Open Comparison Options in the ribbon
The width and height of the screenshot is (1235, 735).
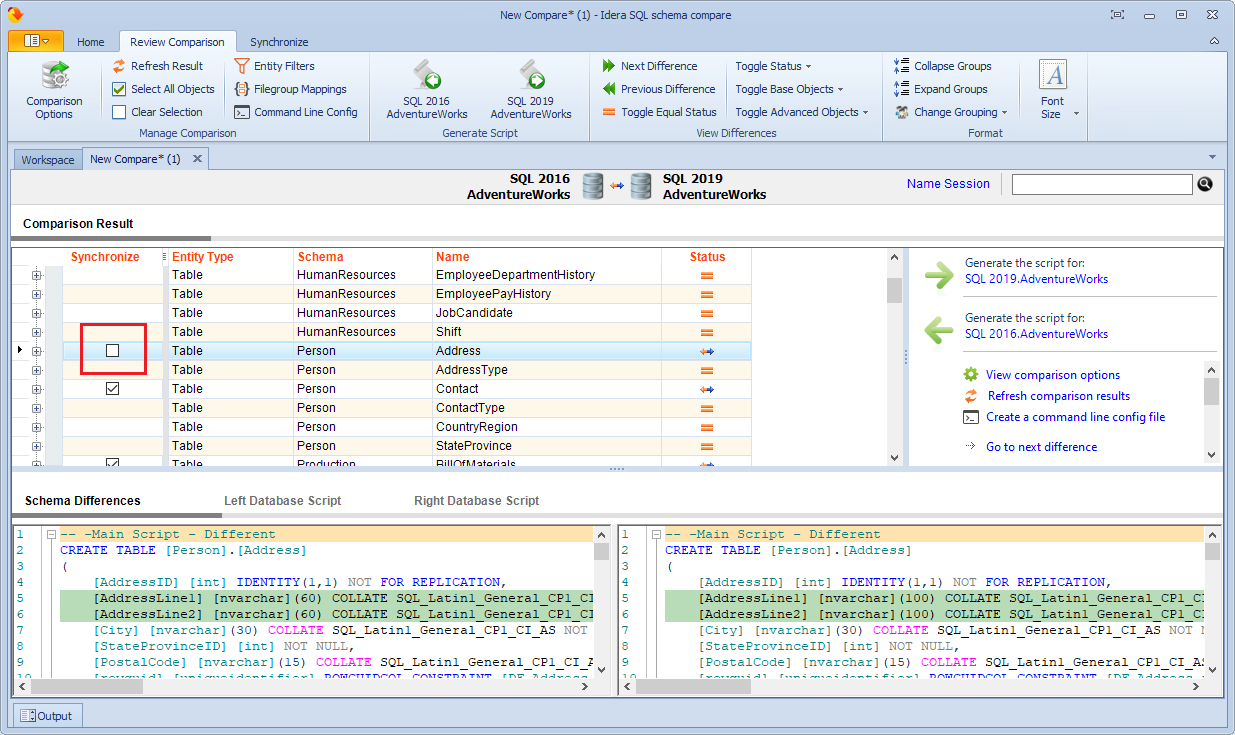(54, 90)
